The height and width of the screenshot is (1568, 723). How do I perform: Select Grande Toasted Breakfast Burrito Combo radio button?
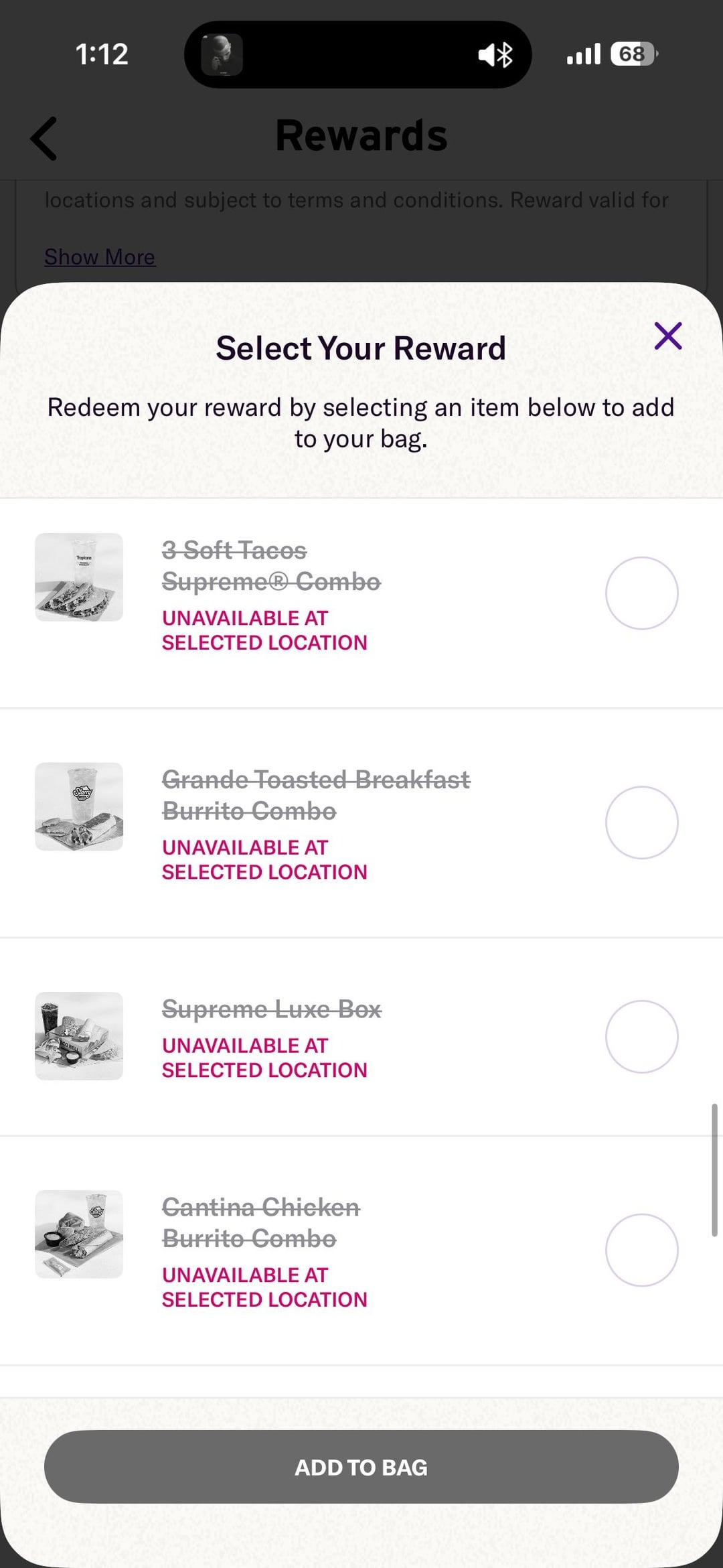coord(641,823)
